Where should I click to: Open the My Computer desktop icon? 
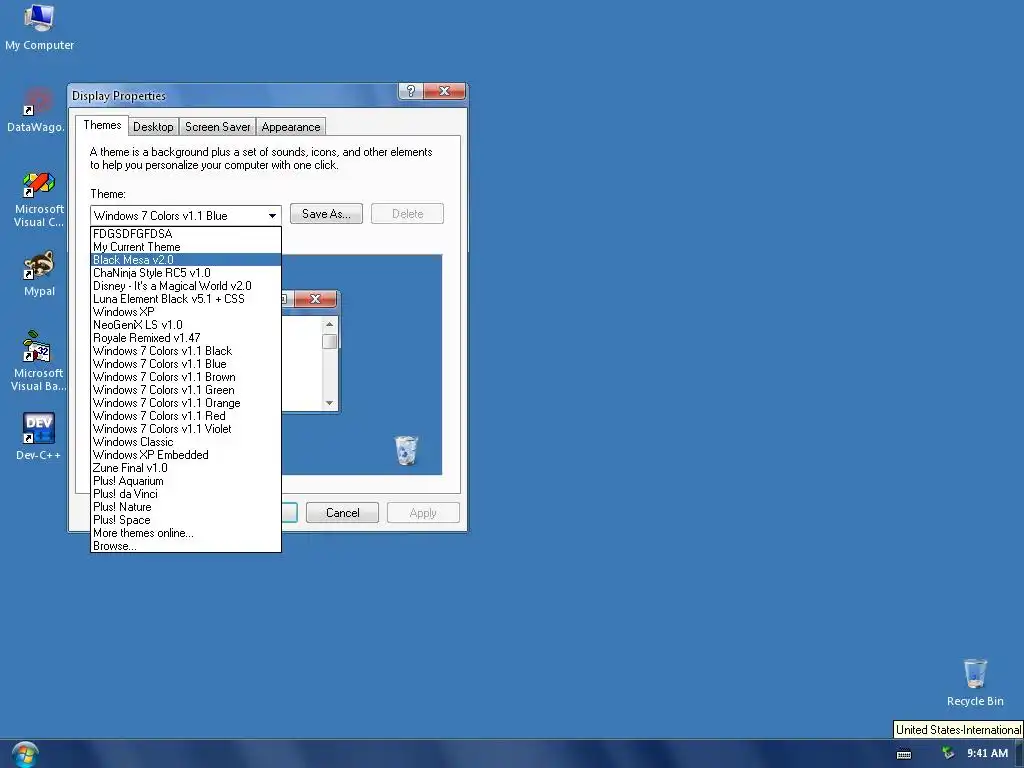[39, 27]
